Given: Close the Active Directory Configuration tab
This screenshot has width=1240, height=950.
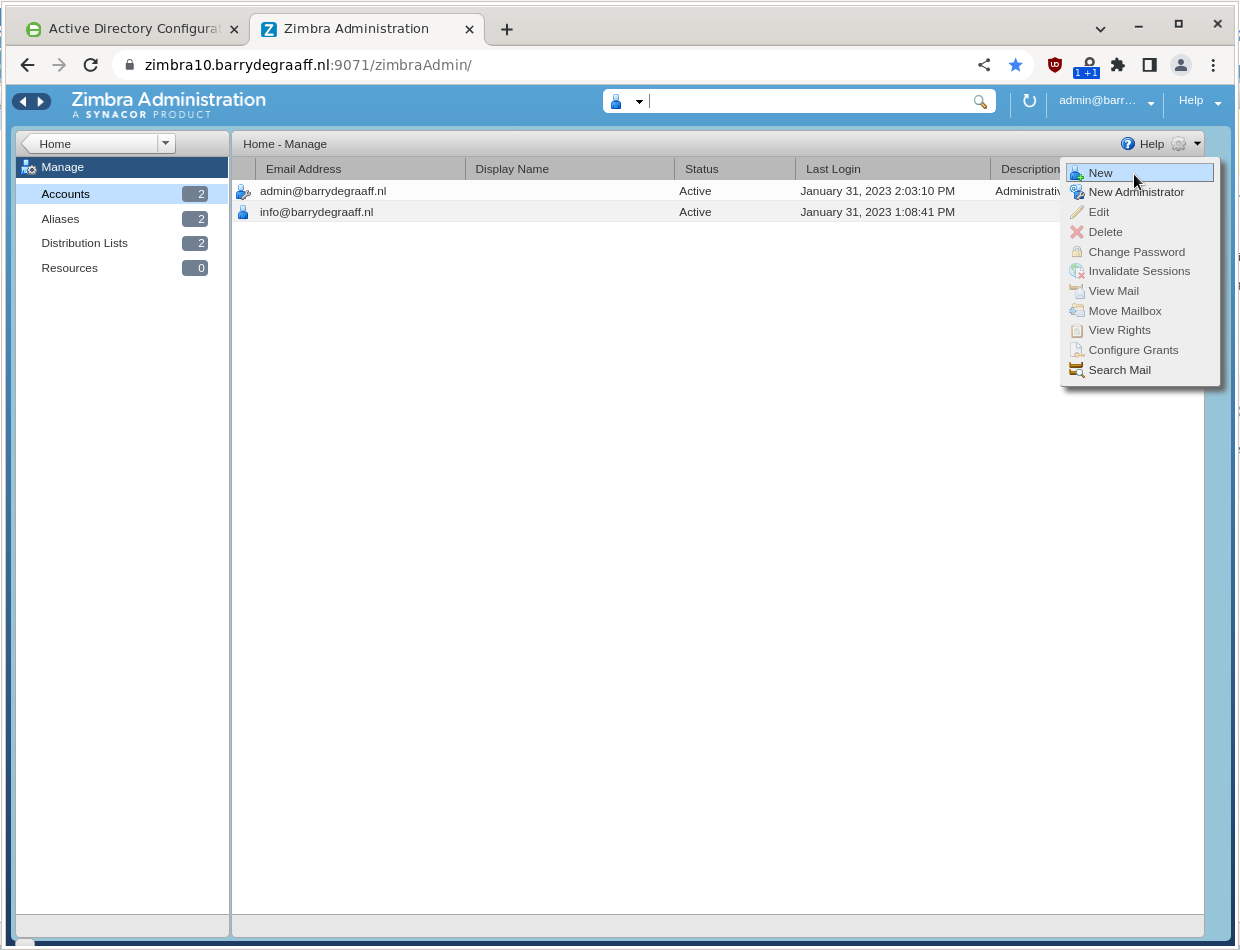Looking at the screenshot, I should pyautogui.click(x=234, y=29).
